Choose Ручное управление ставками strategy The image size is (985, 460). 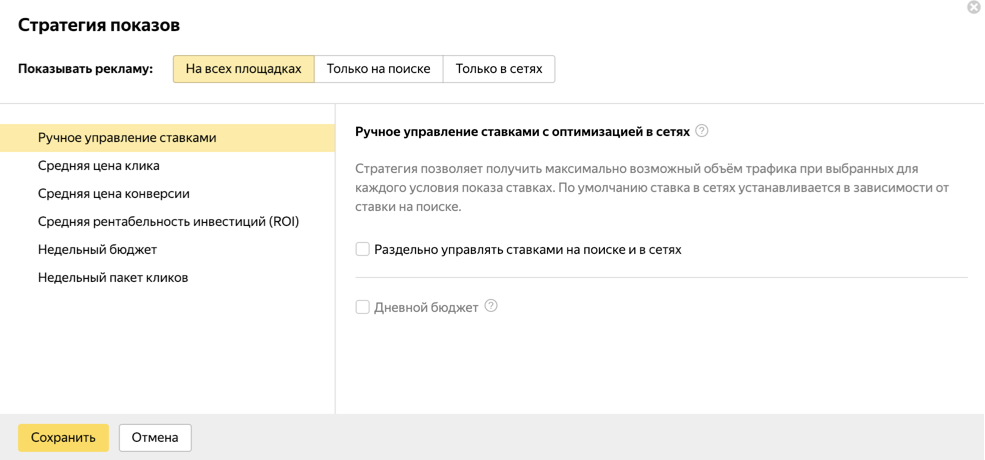point(167,138)
